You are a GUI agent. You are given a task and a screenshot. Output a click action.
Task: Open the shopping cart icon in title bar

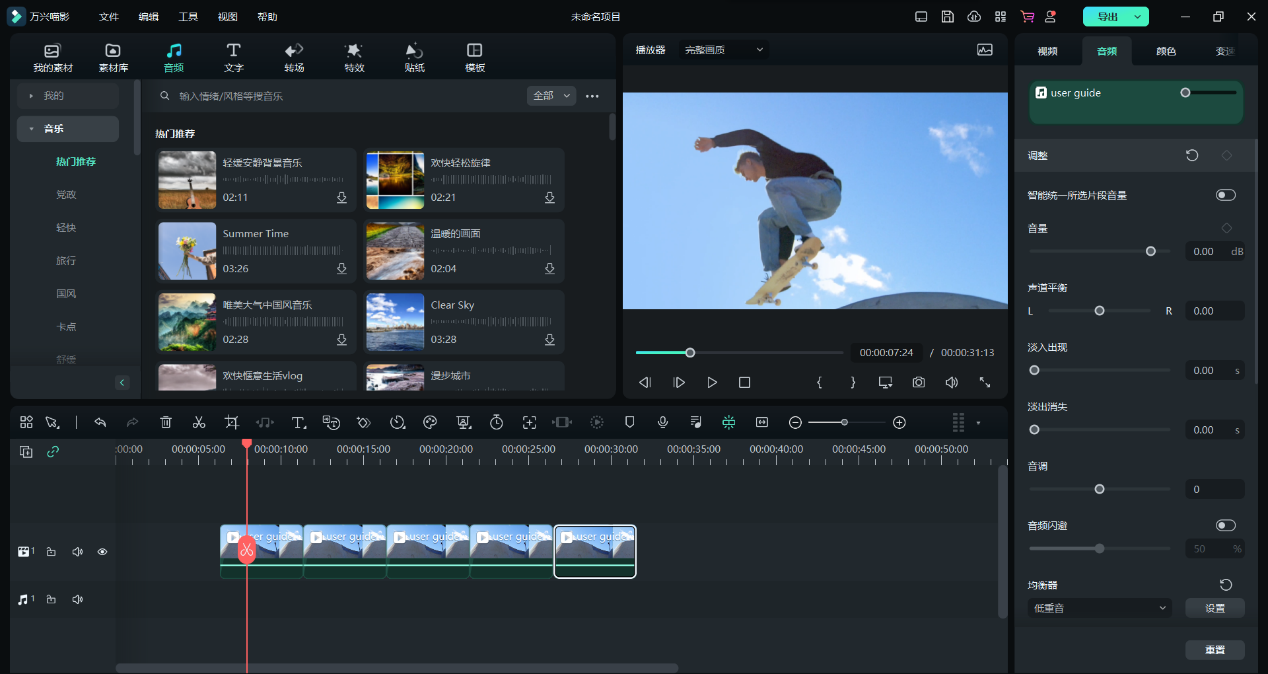(x=1027, y=17)
